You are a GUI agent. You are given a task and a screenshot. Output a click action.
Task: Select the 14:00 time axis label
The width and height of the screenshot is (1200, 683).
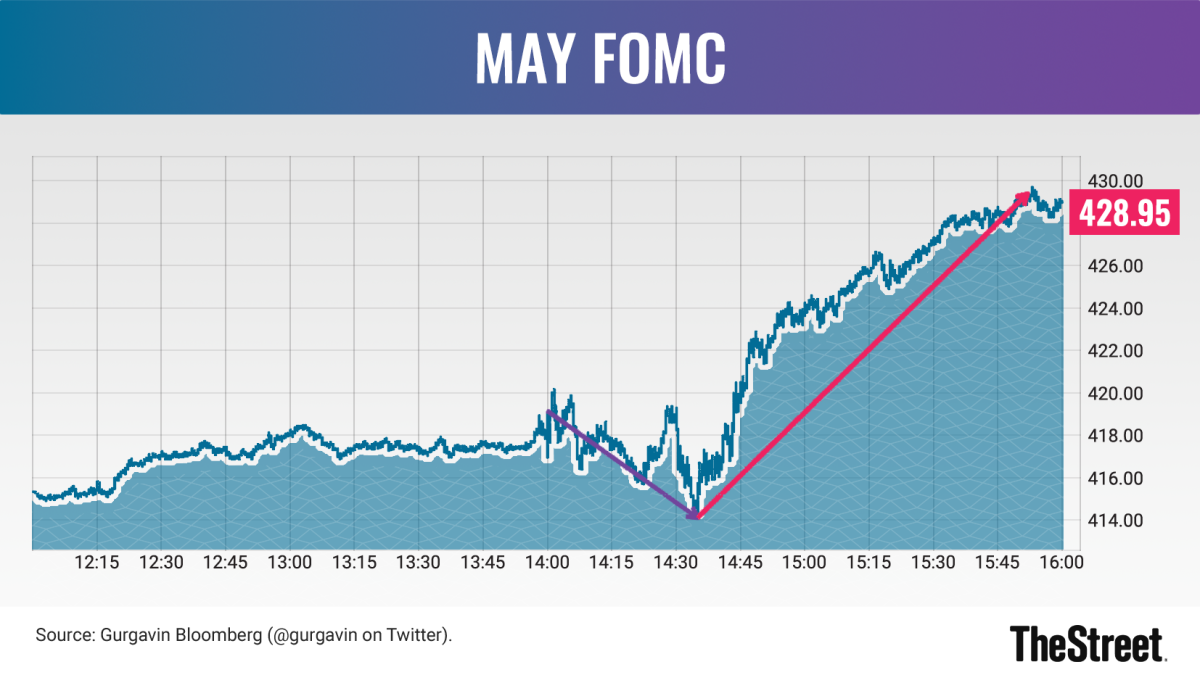pos(547,562)
